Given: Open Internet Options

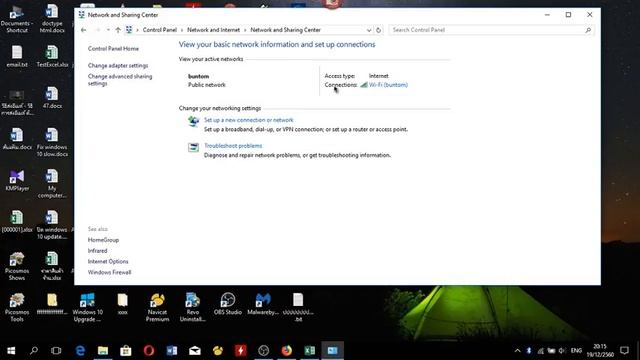Looking at the screenshot, I should [x=108, y=261].
